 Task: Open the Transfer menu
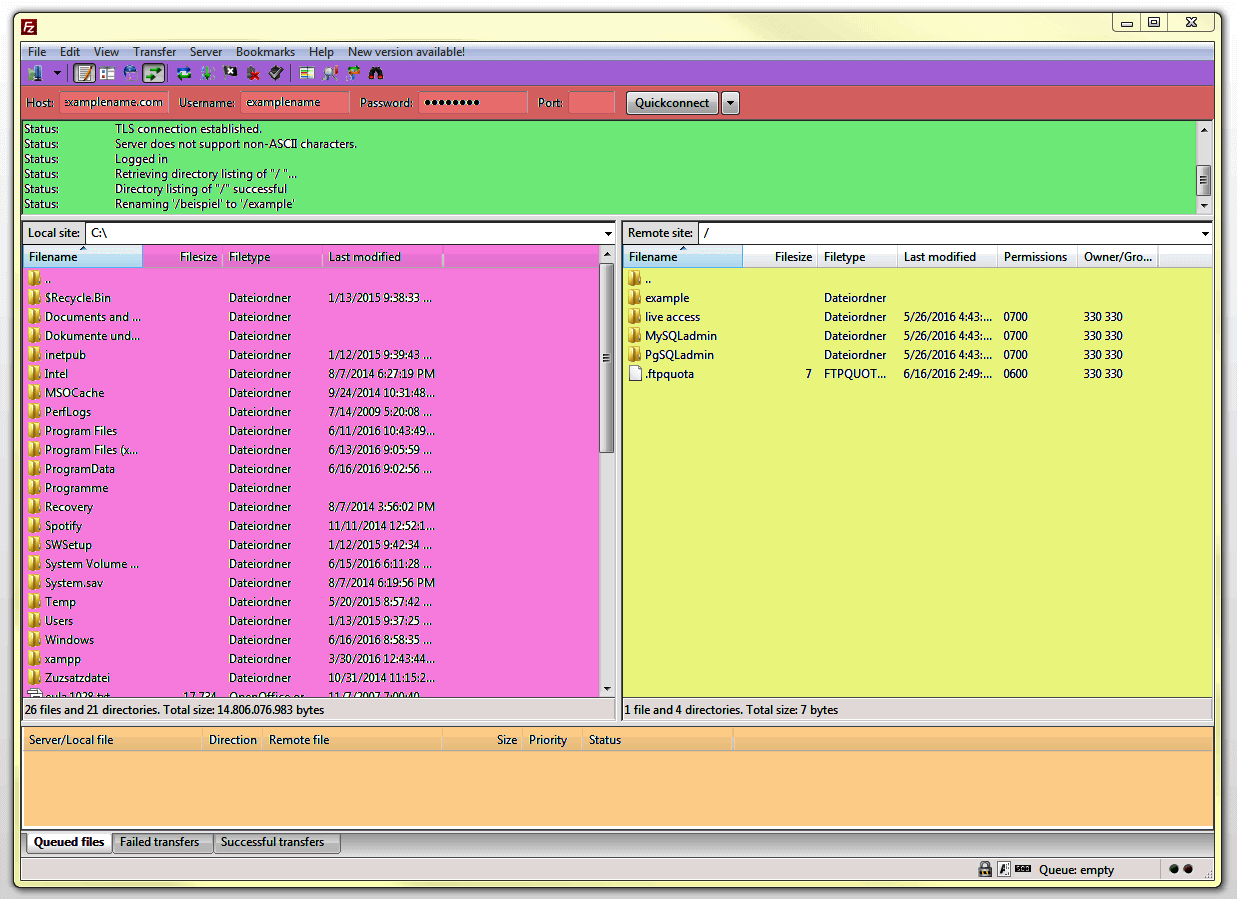click(x=154, y=52)
